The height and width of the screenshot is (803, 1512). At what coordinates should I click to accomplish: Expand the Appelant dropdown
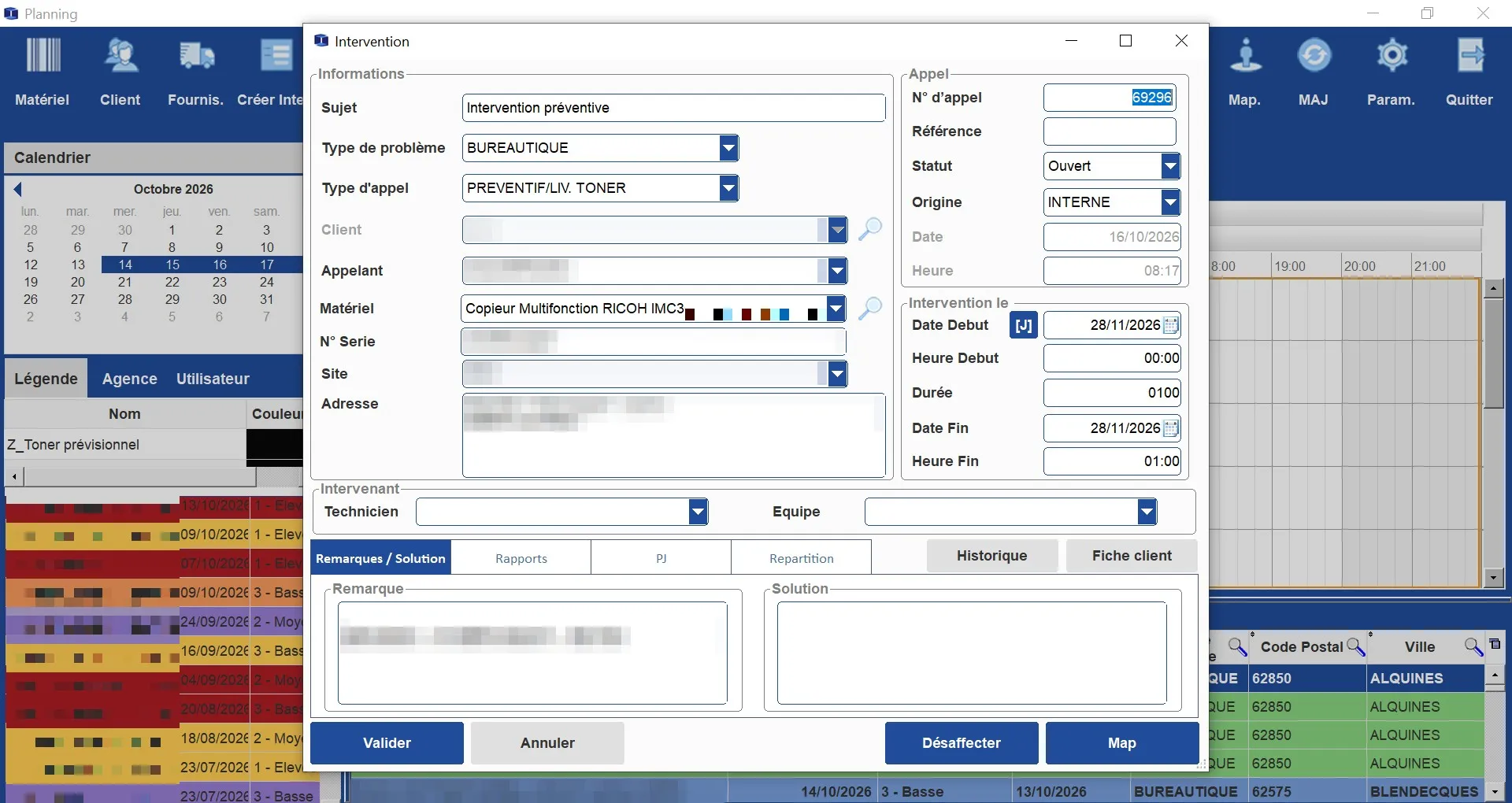[837, 271]
